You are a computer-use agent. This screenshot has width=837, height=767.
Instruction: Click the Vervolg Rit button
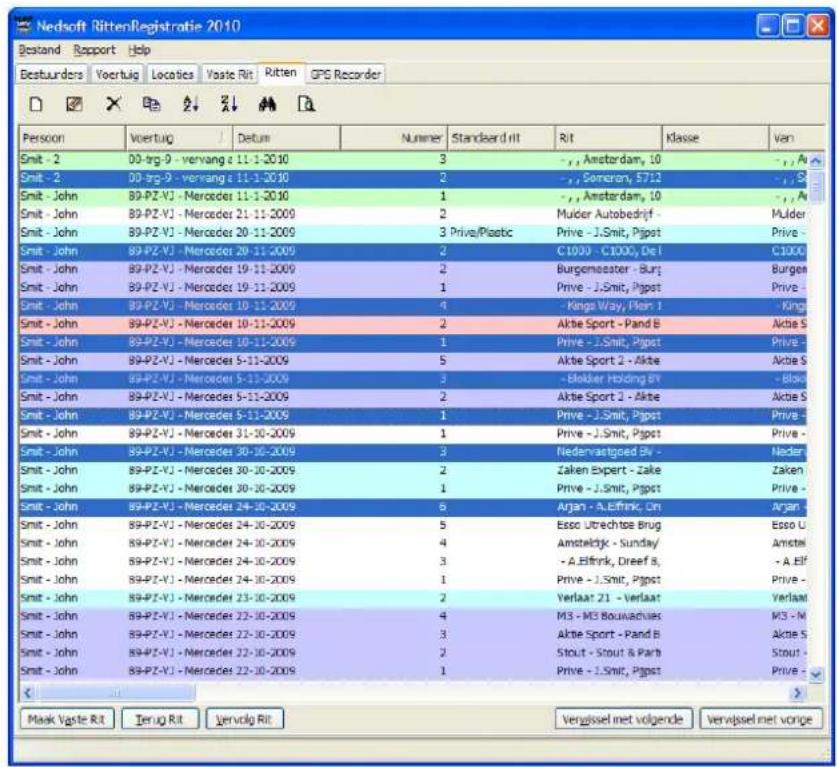(244, 719)
